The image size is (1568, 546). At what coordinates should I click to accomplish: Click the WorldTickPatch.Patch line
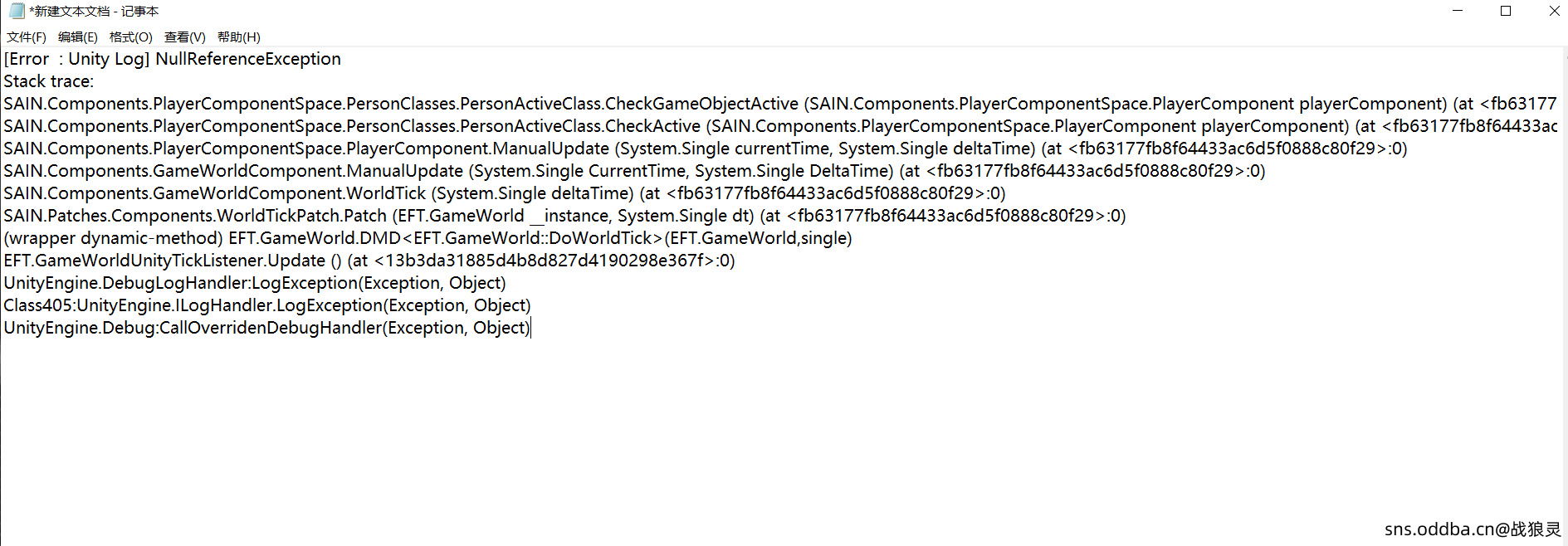[x=564, y=216]
